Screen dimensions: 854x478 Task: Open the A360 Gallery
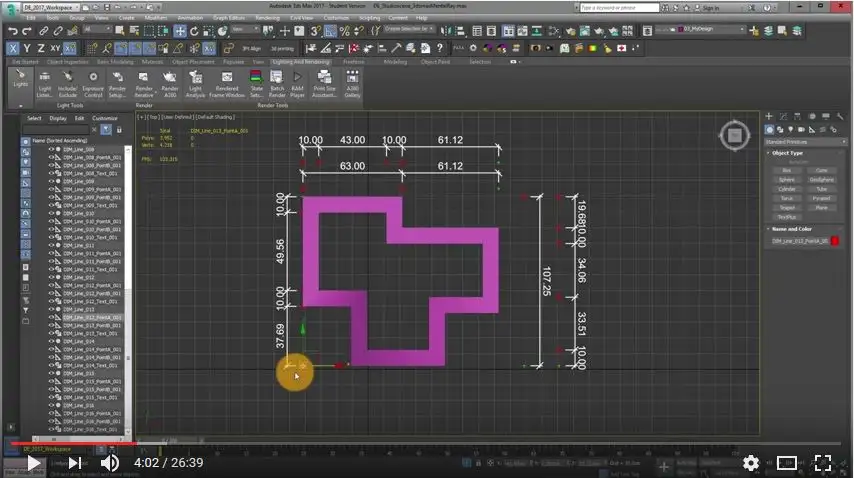352,84
